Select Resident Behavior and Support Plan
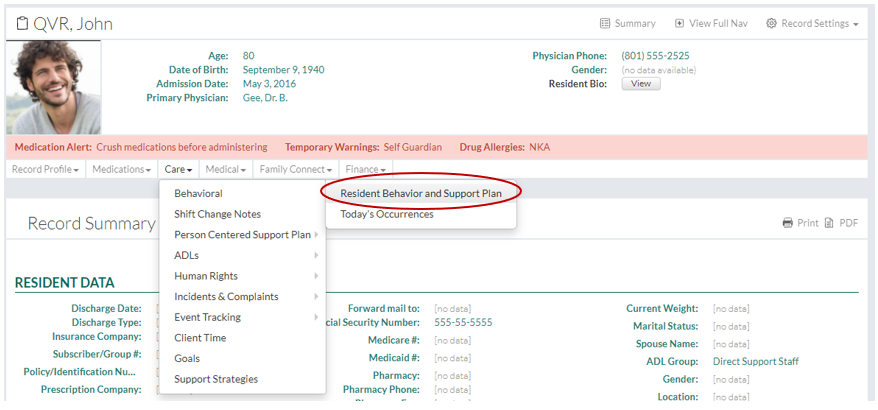 click(x=420, y=193)
